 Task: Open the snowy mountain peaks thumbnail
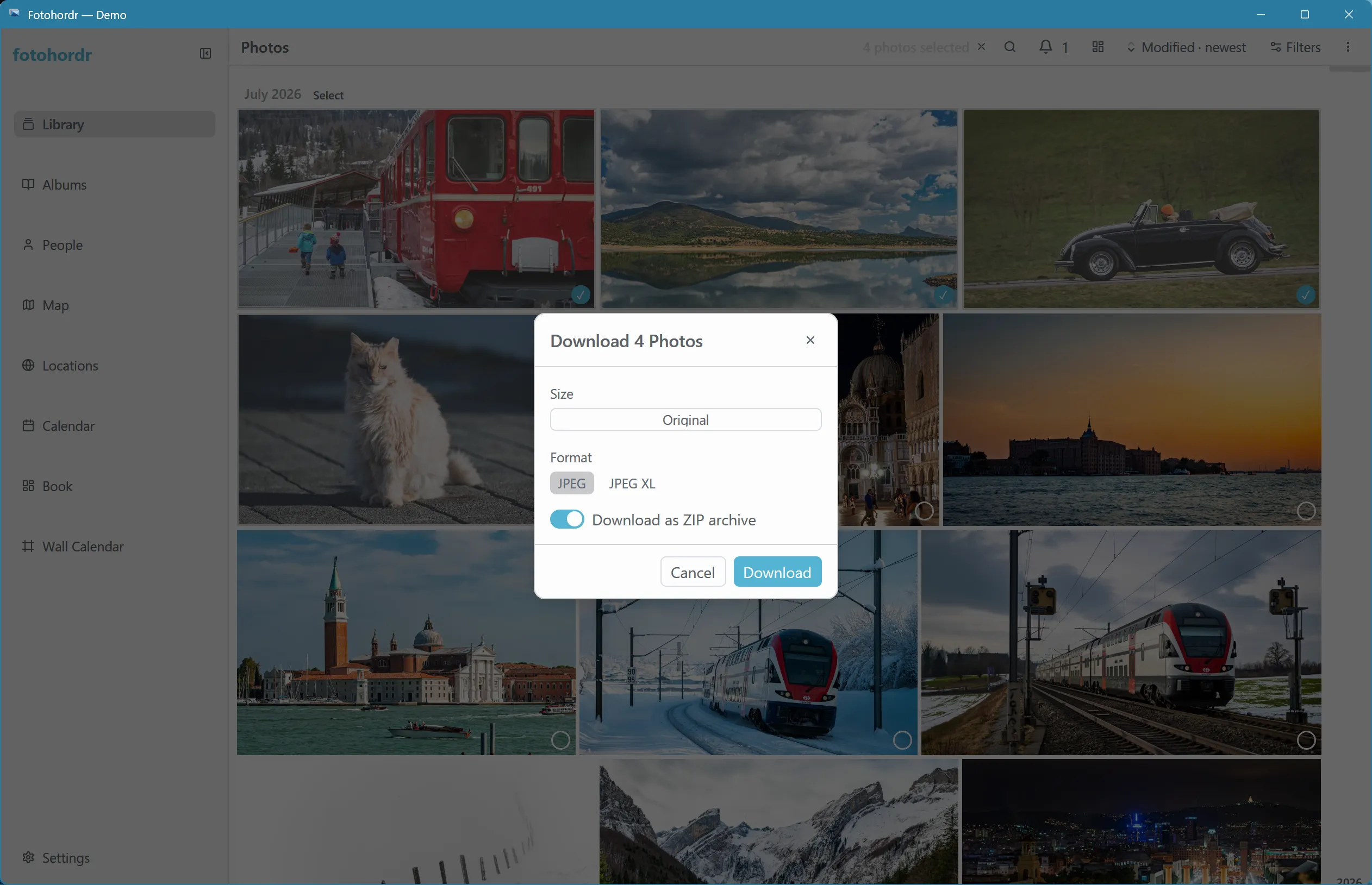click(x=778, y=822)
